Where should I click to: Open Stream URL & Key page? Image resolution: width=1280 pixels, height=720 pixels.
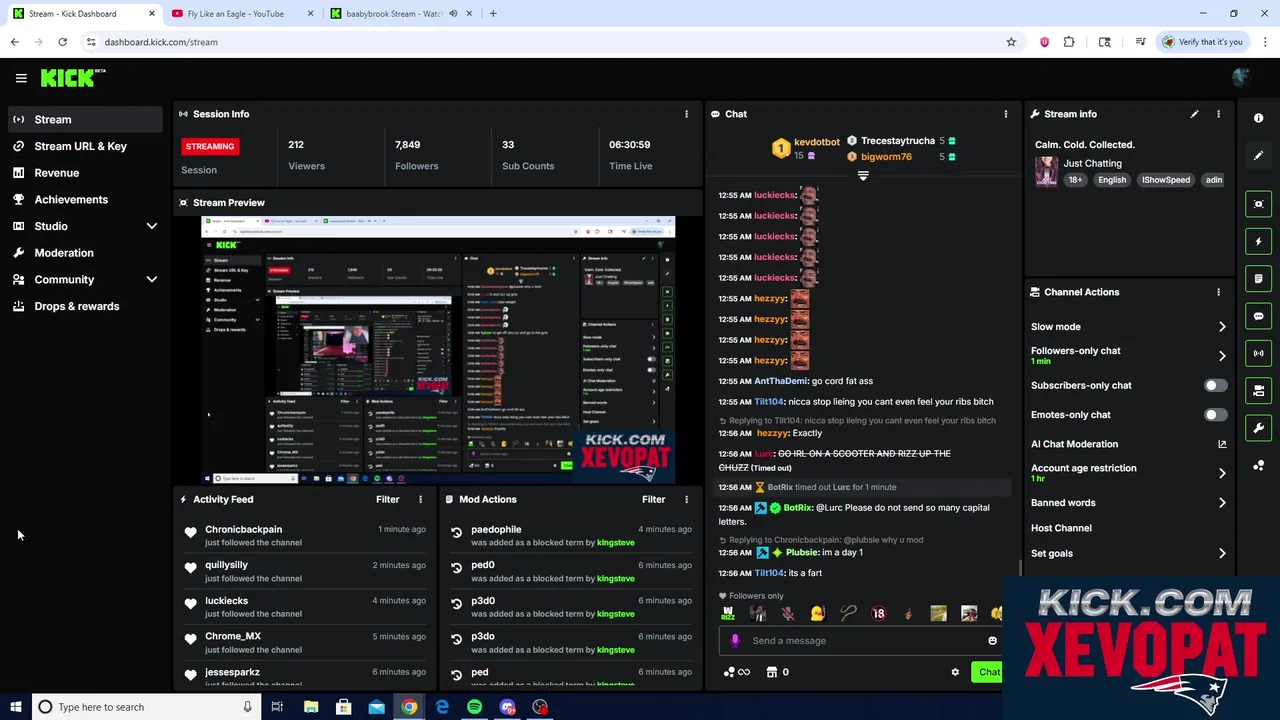[84, 146]
